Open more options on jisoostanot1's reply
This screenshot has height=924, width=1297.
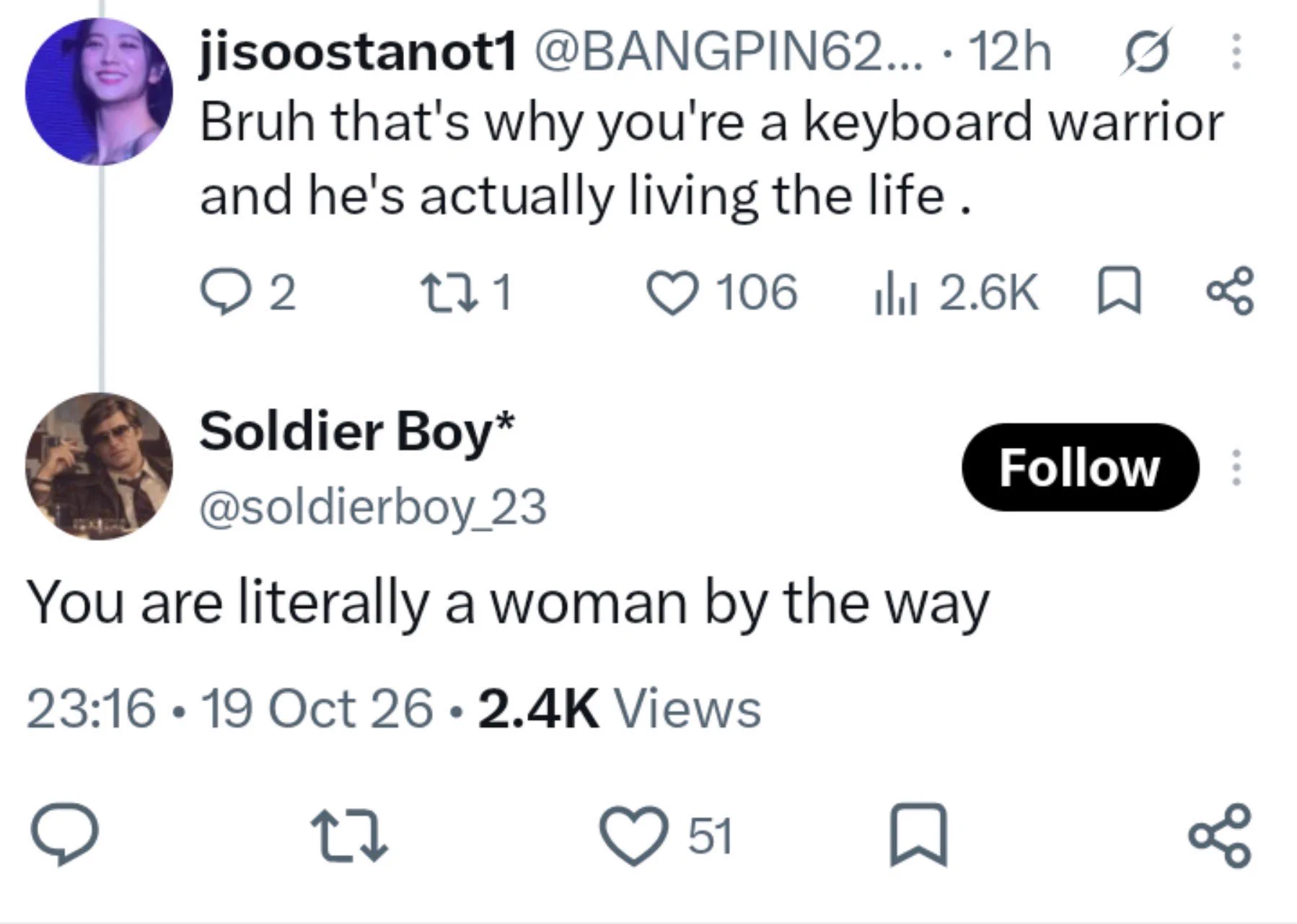(x=1236, y=51)
